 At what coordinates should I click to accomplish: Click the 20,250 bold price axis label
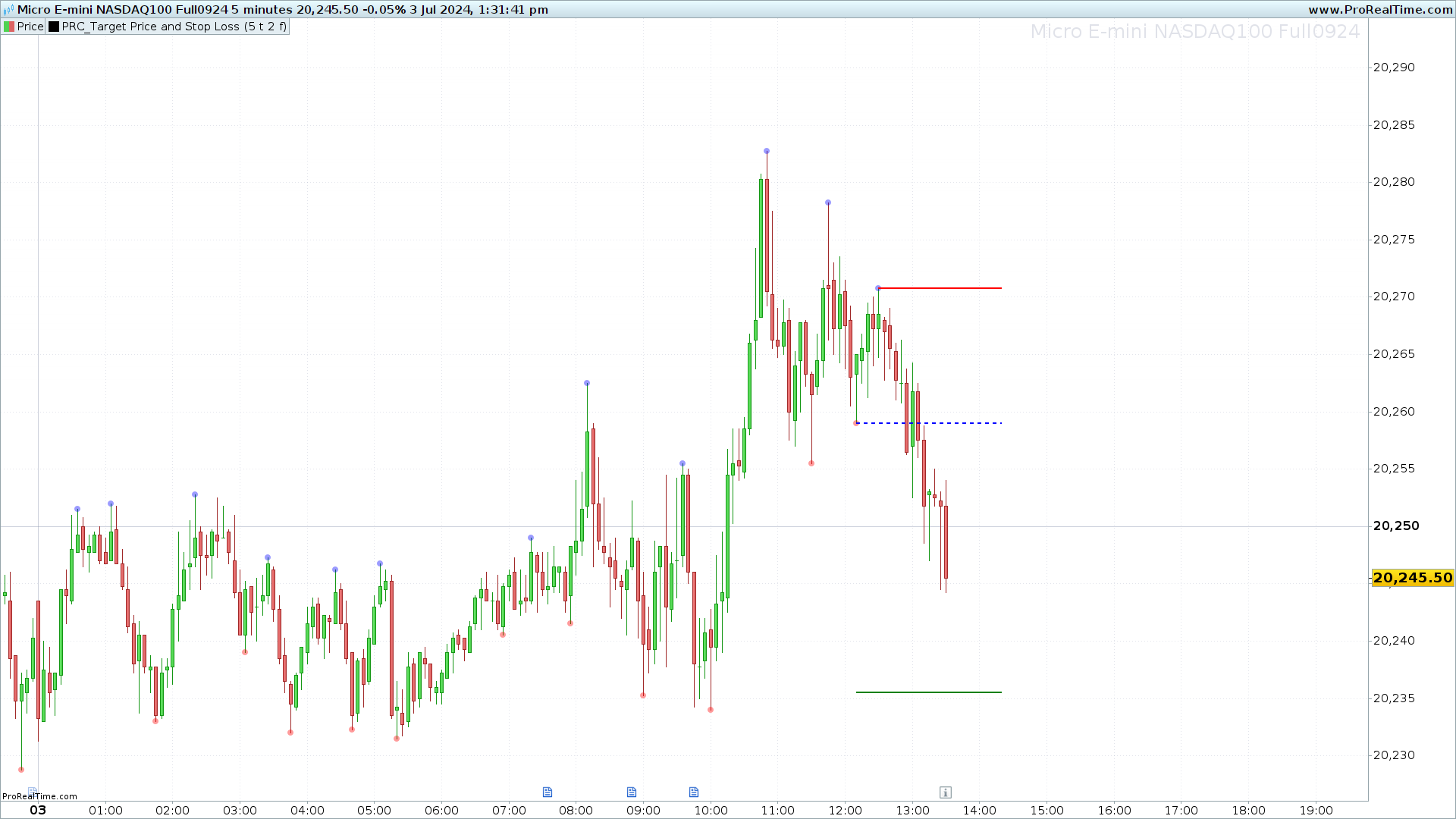pyautogui.click(x=1395, y=526)
